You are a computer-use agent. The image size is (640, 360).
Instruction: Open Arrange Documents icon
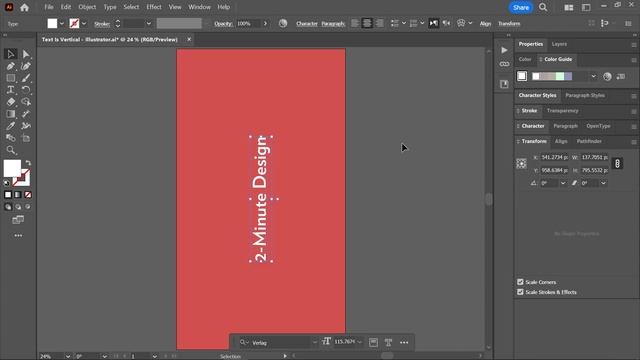point(569,7)
